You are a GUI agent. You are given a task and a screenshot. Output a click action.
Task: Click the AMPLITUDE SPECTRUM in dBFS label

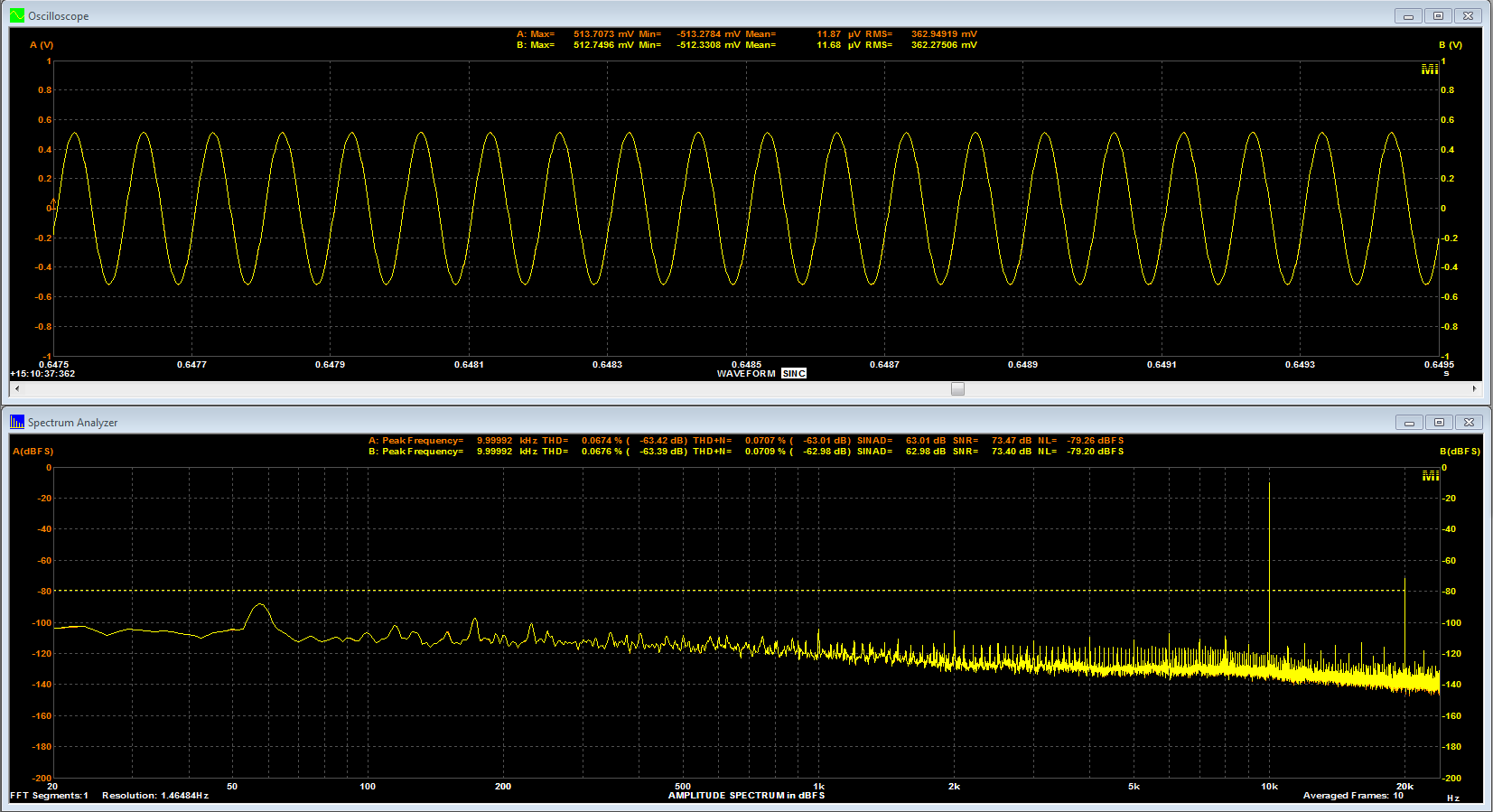tap(746, 795)
